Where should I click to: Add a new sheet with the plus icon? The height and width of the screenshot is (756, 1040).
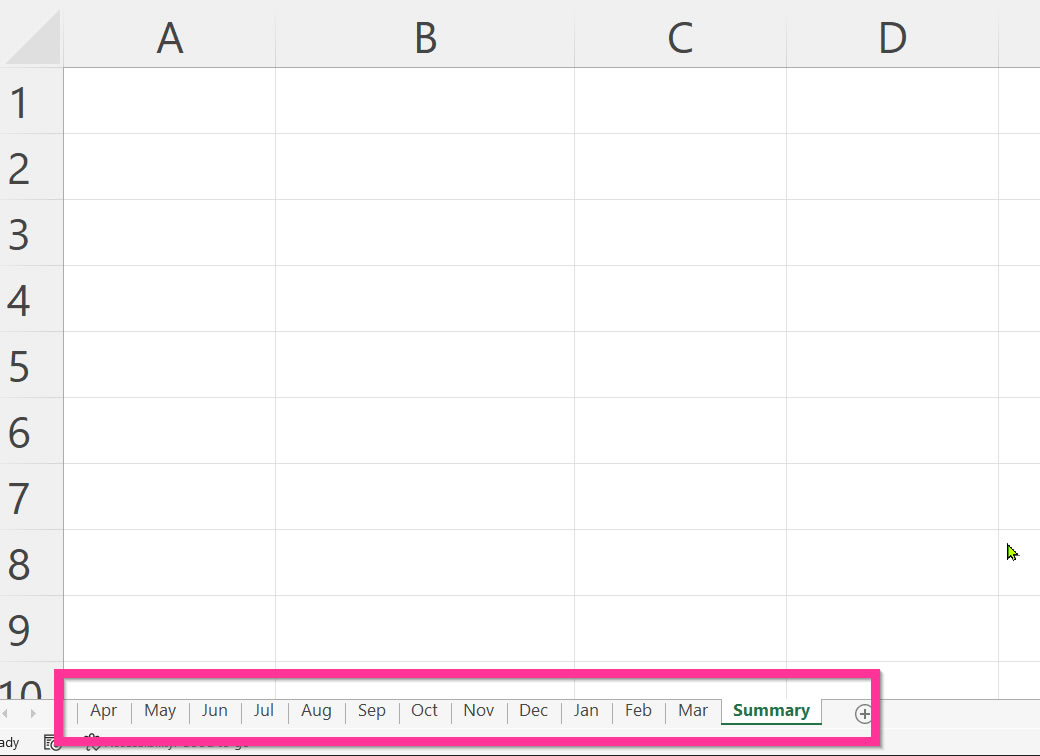(x=863, y=714)
